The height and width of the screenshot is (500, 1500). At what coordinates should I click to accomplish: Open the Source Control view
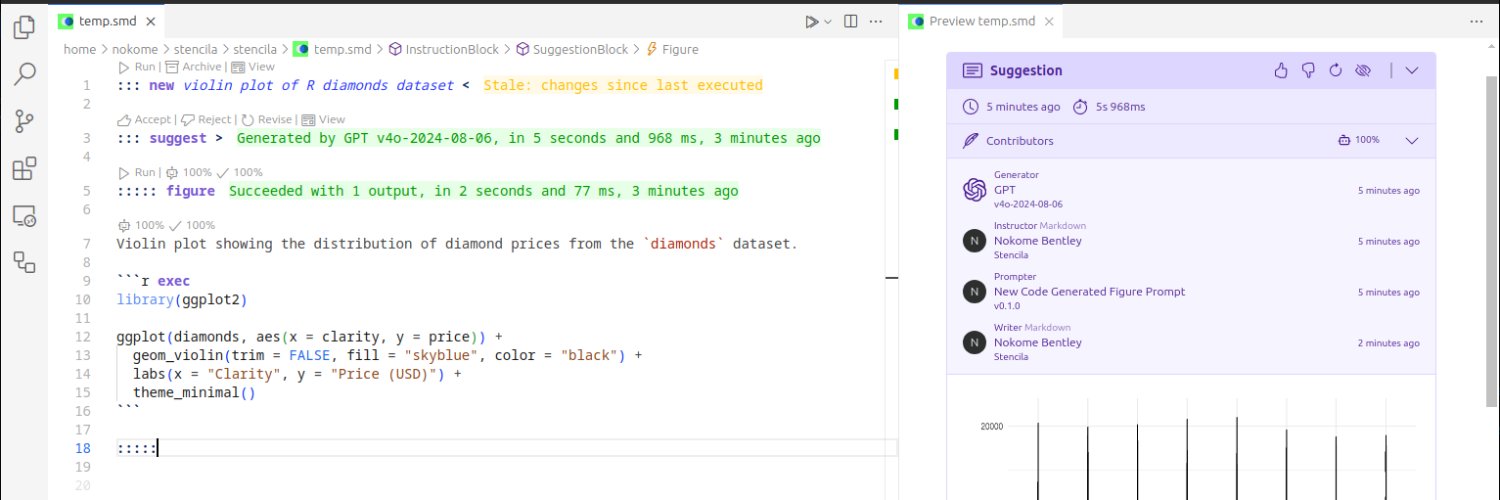pos(24,121)
